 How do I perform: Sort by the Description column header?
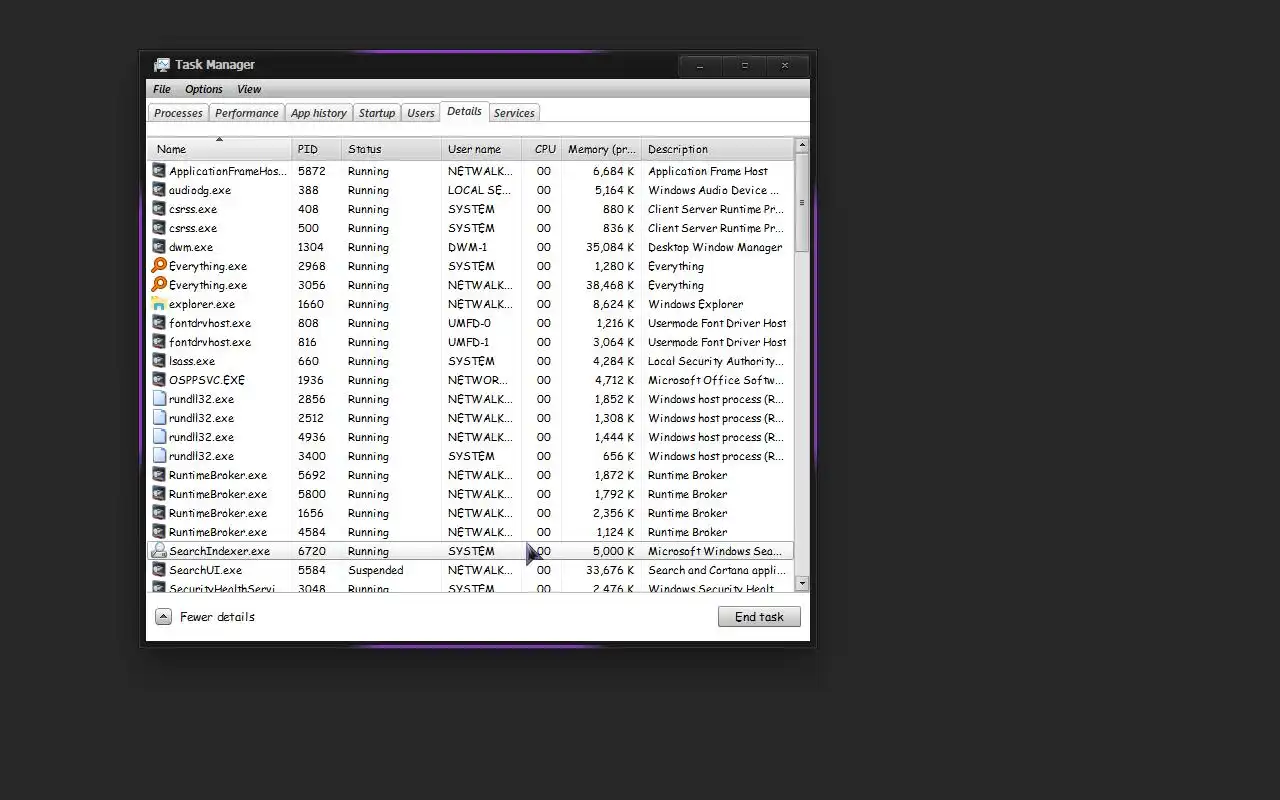(717, 149)
